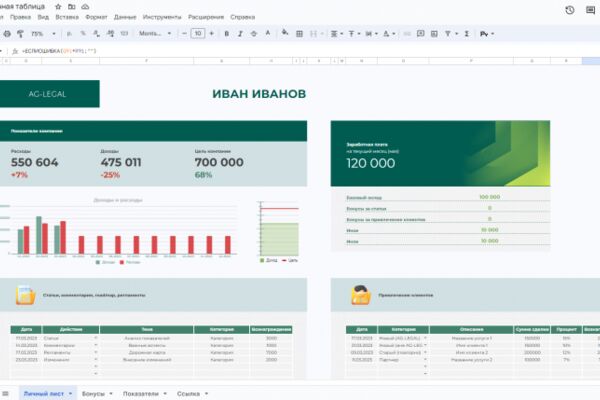Viewport: 600px width, 400px height.
Task: Open the functions sigma icon
Action: click(x=467, y=34)
